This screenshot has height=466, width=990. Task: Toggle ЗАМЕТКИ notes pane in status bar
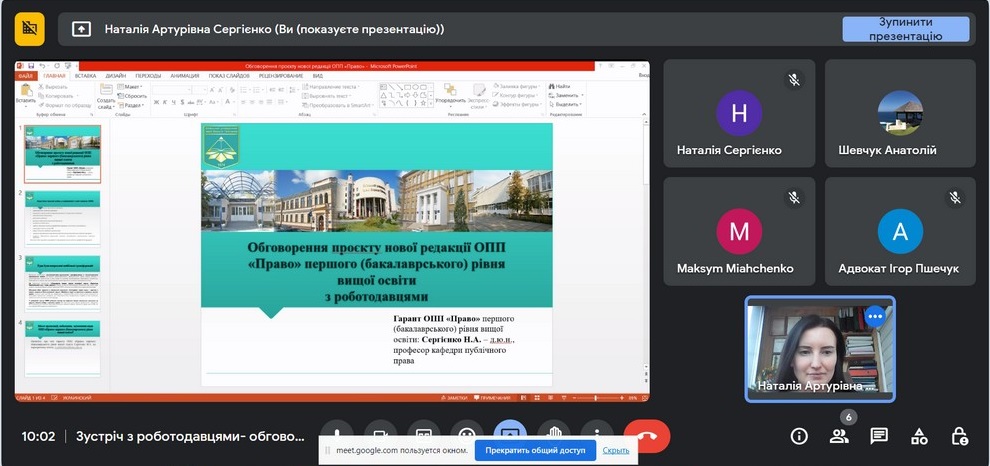[x=455, y=398]
